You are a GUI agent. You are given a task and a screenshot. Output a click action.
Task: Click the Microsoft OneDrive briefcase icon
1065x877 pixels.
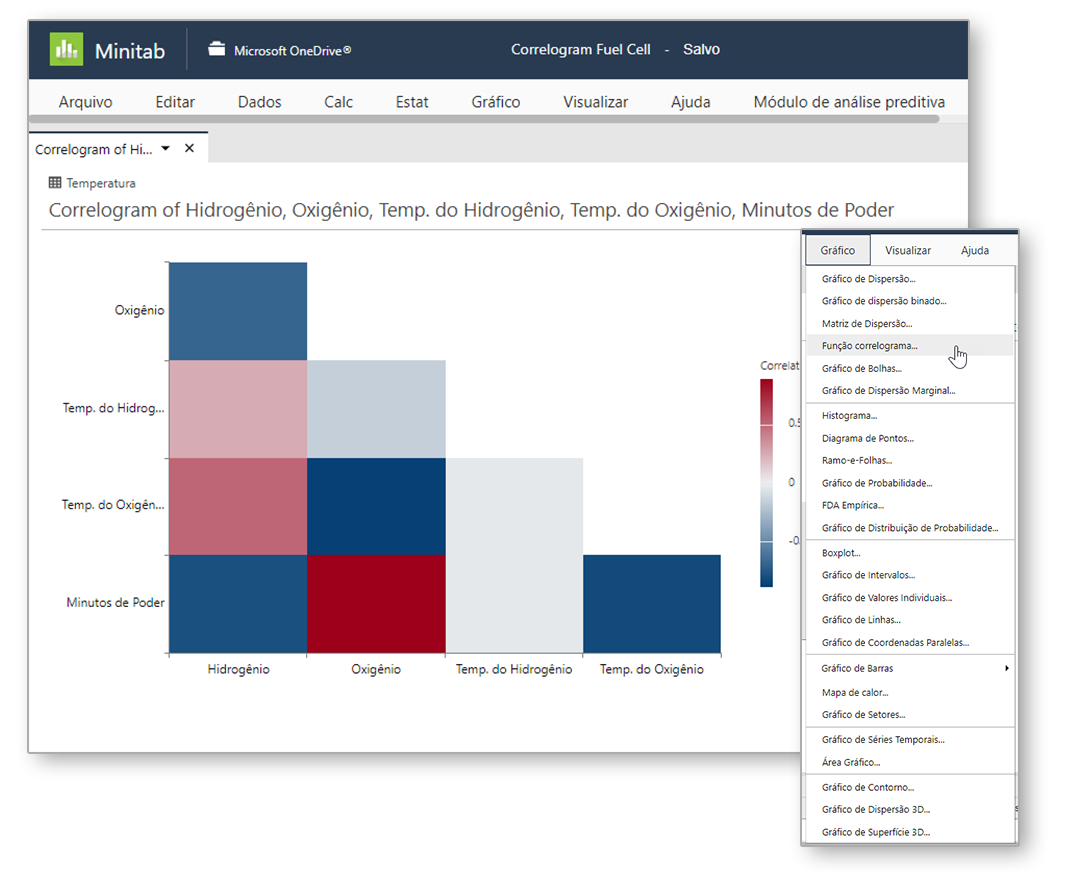(x=216, y=49)
